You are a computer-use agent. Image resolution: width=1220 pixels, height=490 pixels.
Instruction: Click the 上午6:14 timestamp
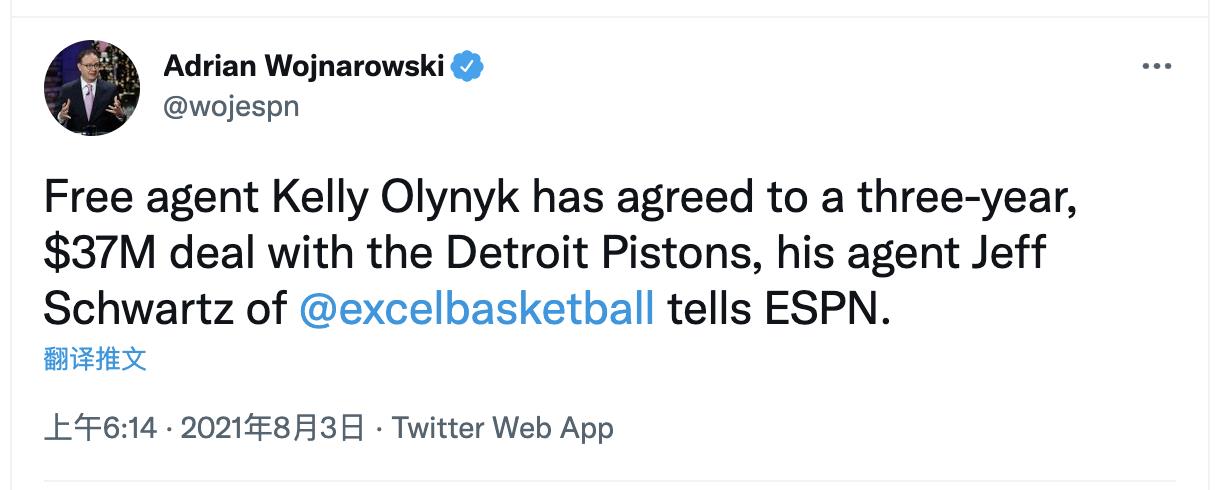pos(101,428)
